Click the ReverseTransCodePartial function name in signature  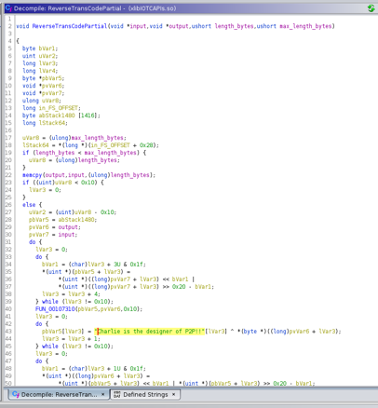pyautogui.click(x=70, y=26)
